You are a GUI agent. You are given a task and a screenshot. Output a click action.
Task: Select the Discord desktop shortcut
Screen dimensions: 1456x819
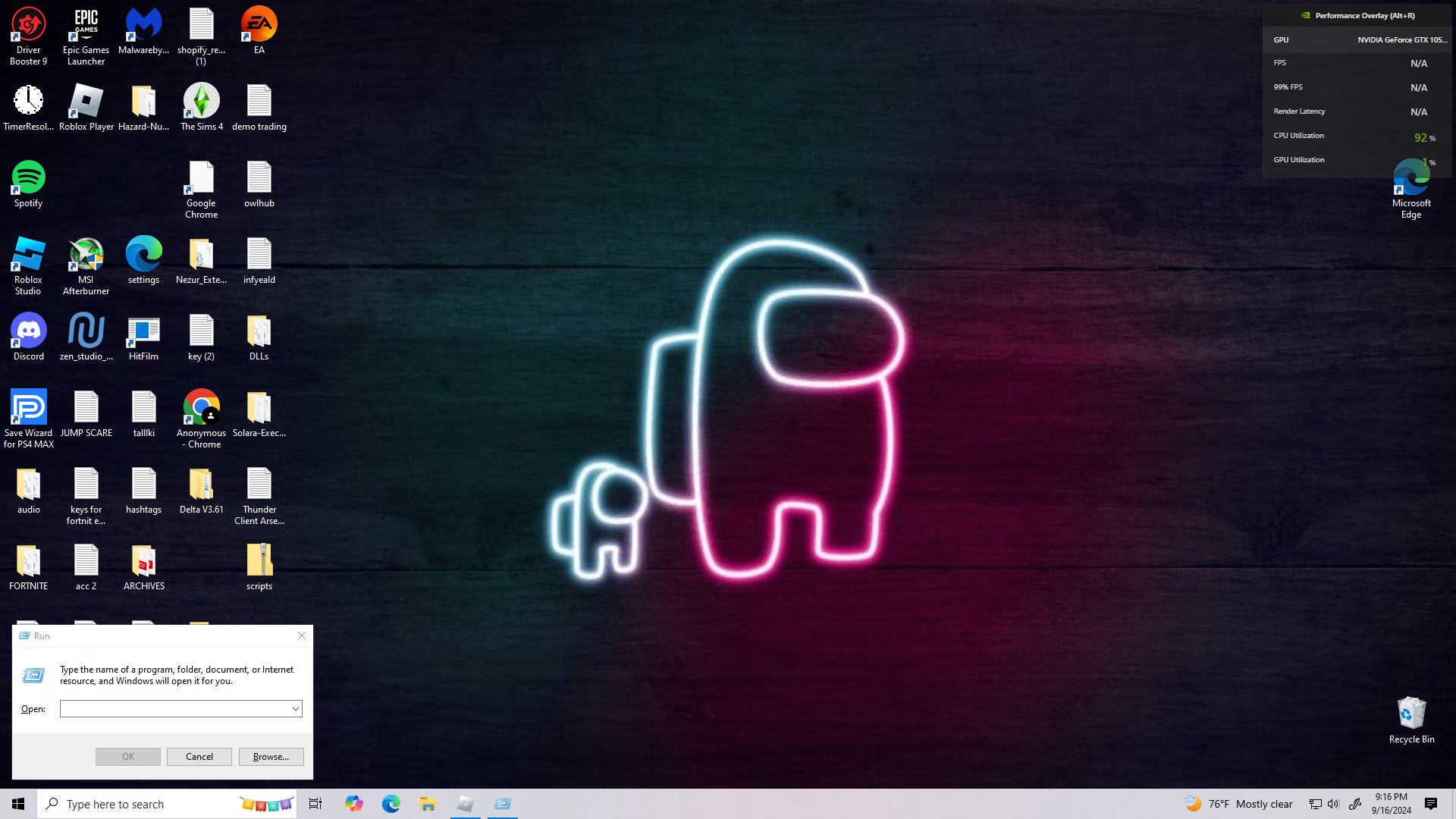coord(28,331)
